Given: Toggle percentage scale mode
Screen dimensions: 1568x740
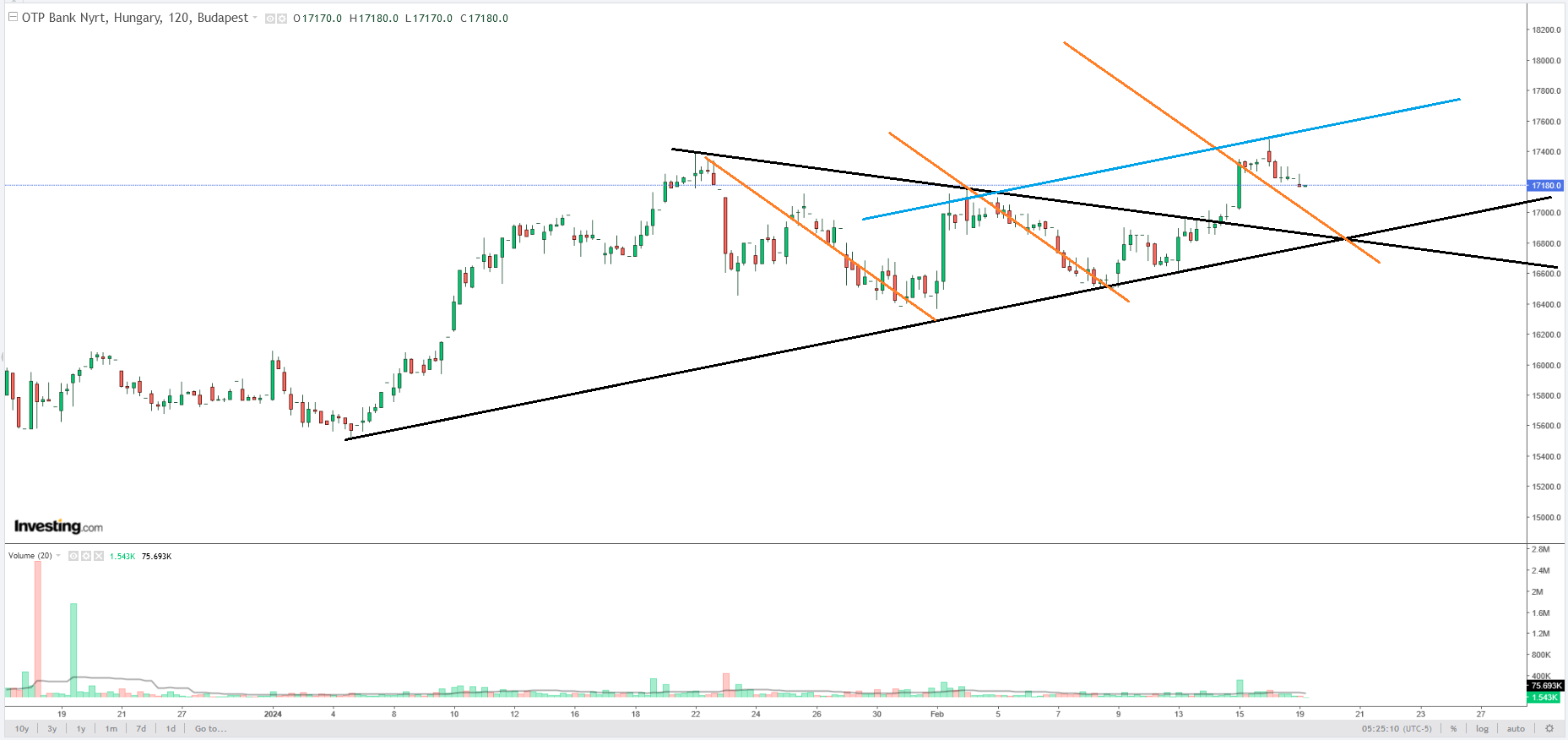Looking at the screenshot, I should [1453, 728].
